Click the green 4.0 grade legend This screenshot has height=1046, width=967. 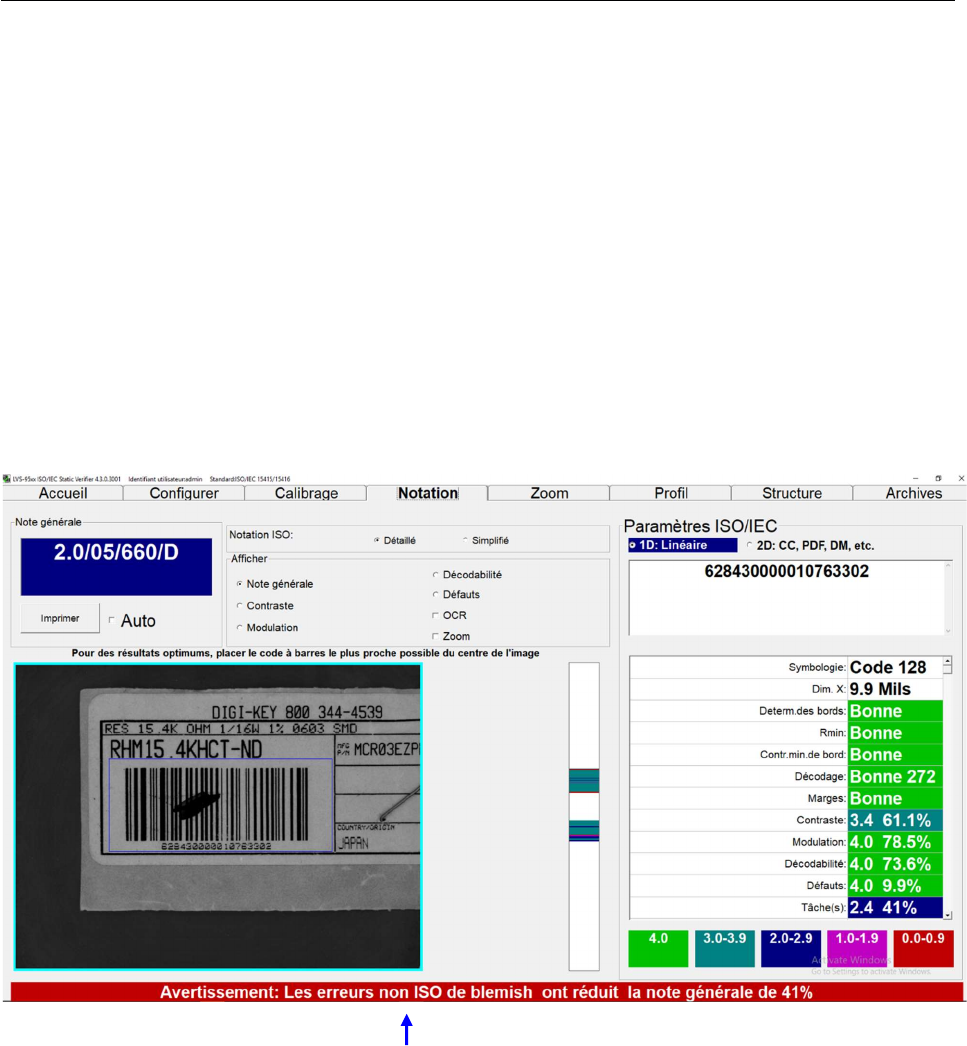click(658, 948)
